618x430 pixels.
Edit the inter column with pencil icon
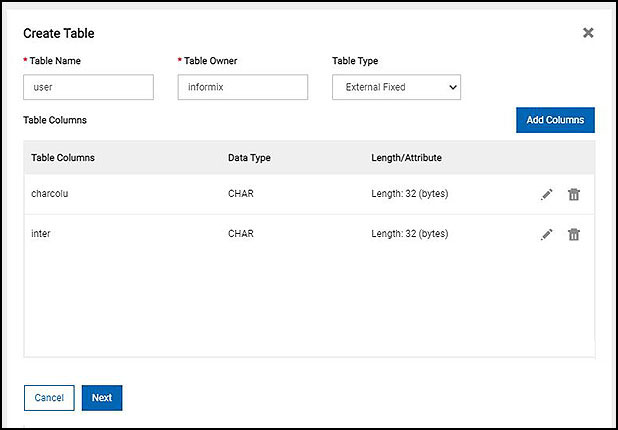pyautogui.click(x=547, y=234)
